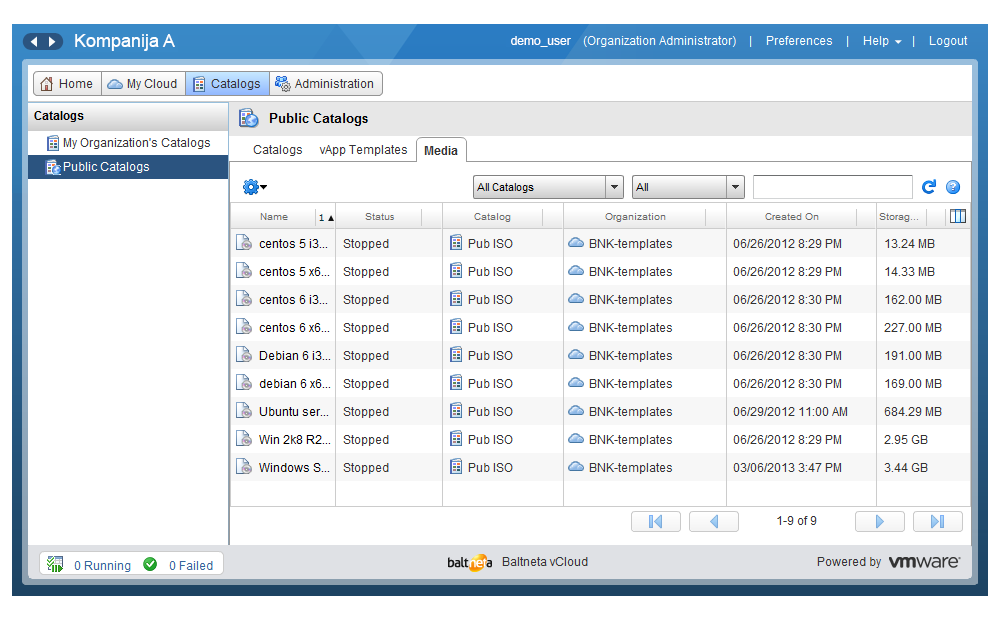The image size is (1000, 620).
Task: Open the Preferences link
Action: tap(798, 41)
